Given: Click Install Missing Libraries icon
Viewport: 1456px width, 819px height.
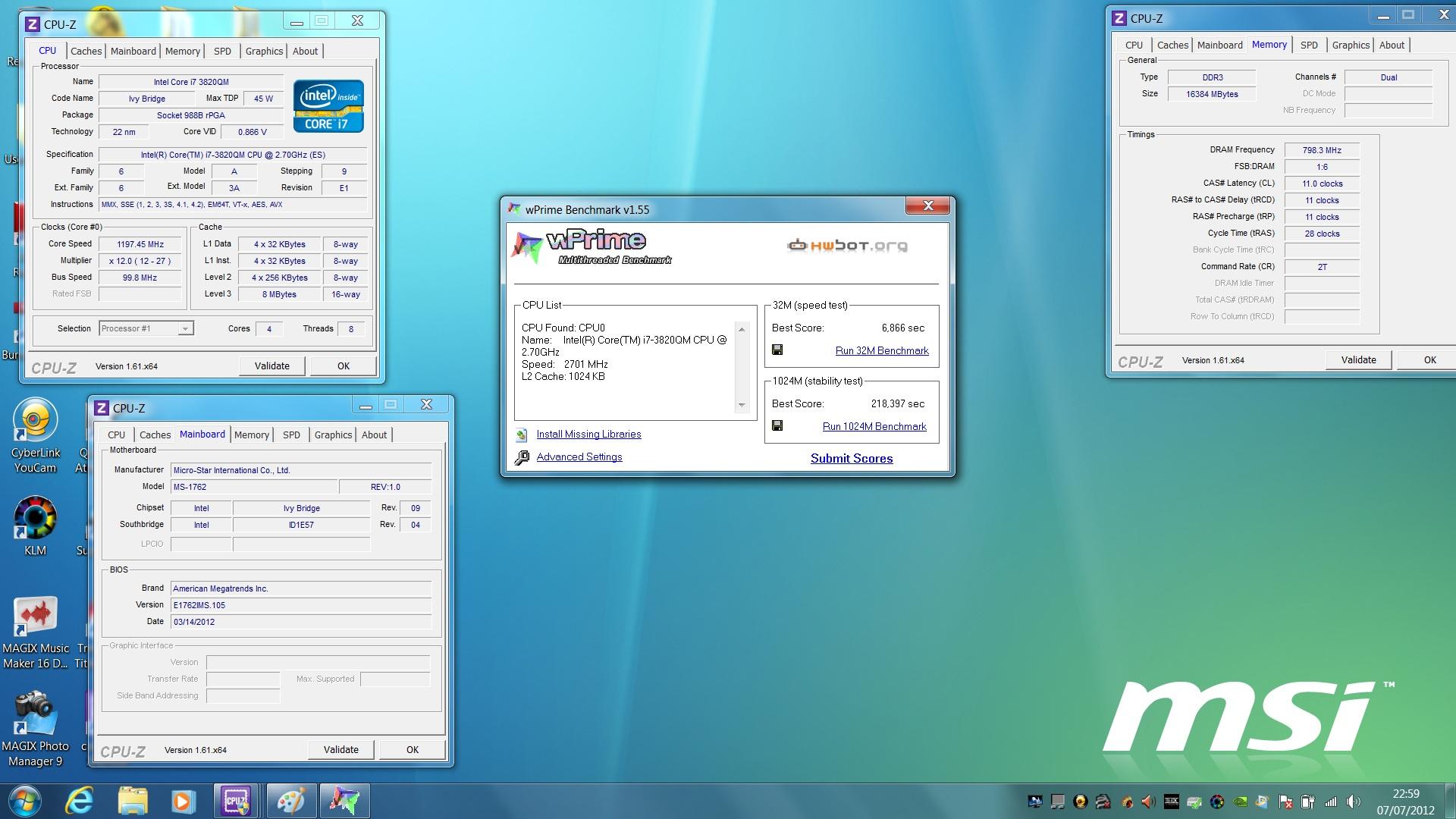Looking at the screenshot, I should tap(521, 435).
